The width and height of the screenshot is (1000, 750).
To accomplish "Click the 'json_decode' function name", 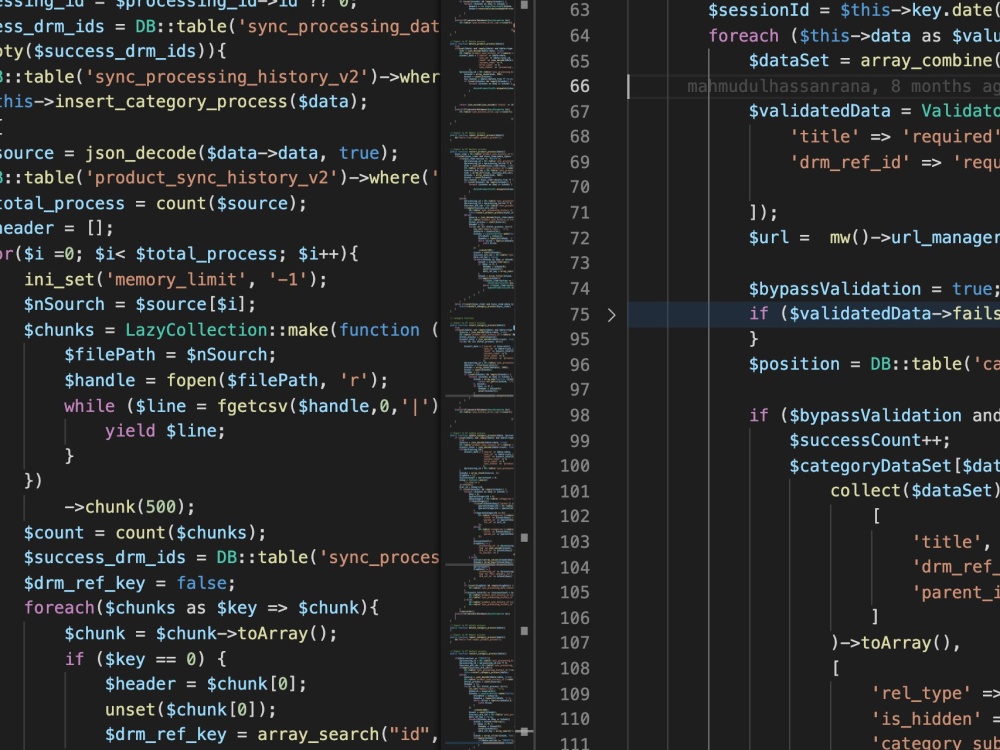I will click(x=140, y=153).
